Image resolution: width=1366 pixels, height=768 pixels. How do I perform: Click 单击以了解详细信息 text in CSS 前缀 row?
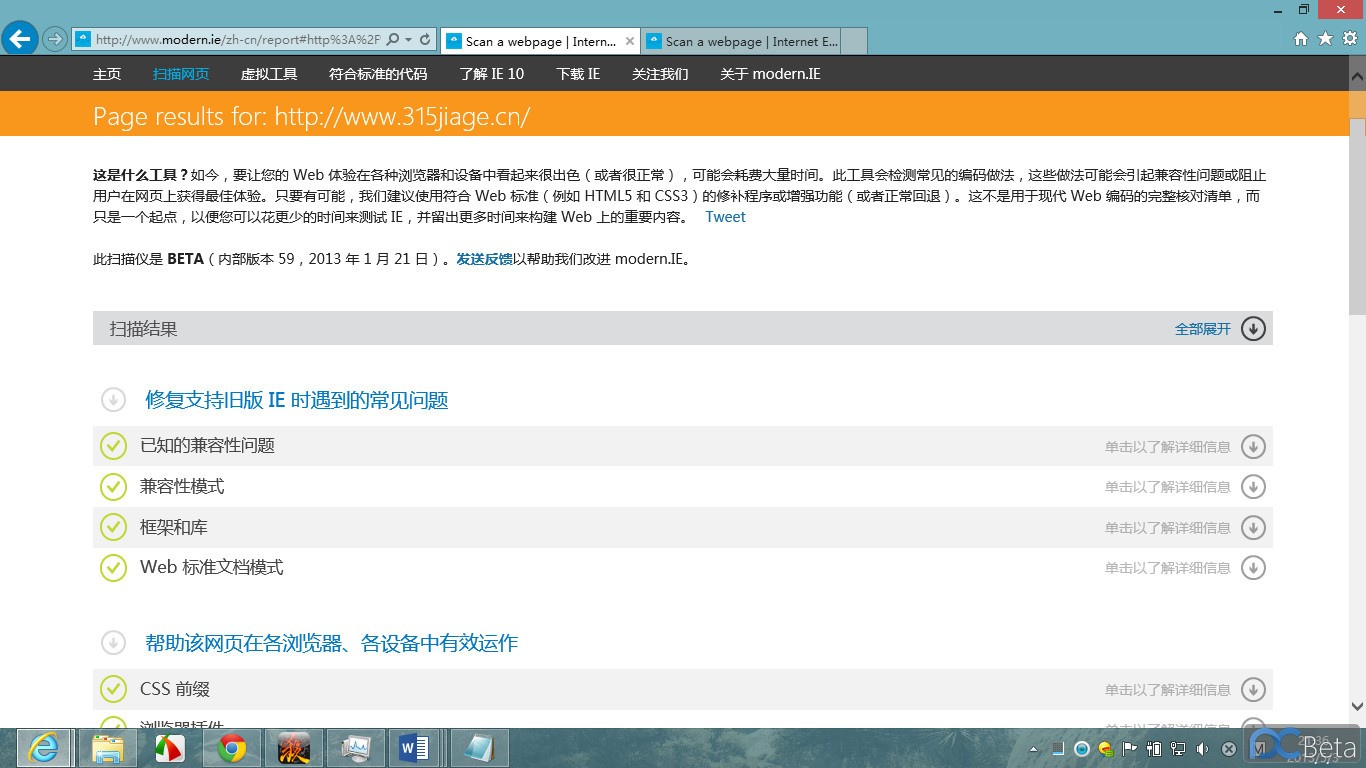(x=1168, y=690)
